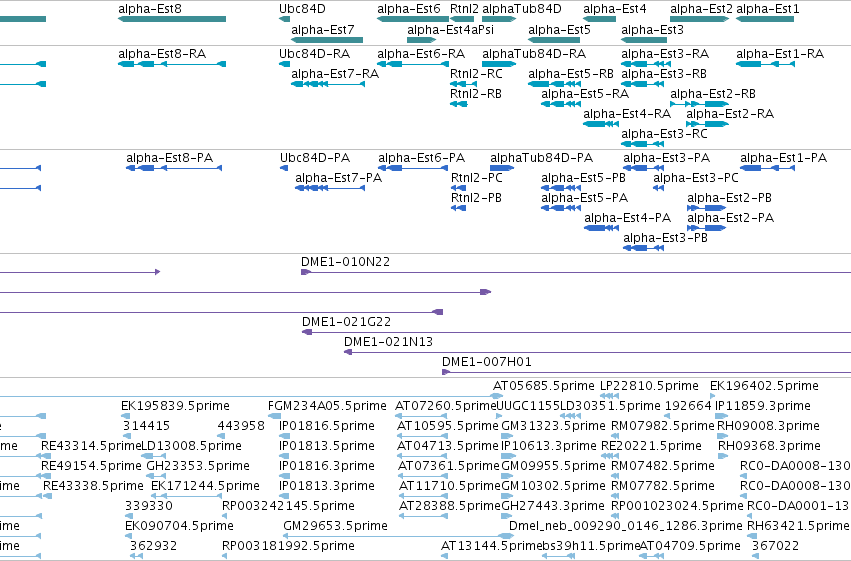Screen dimensions: 851x561
Task: Click the FGM234A05.5prime label
Action: 327,406
